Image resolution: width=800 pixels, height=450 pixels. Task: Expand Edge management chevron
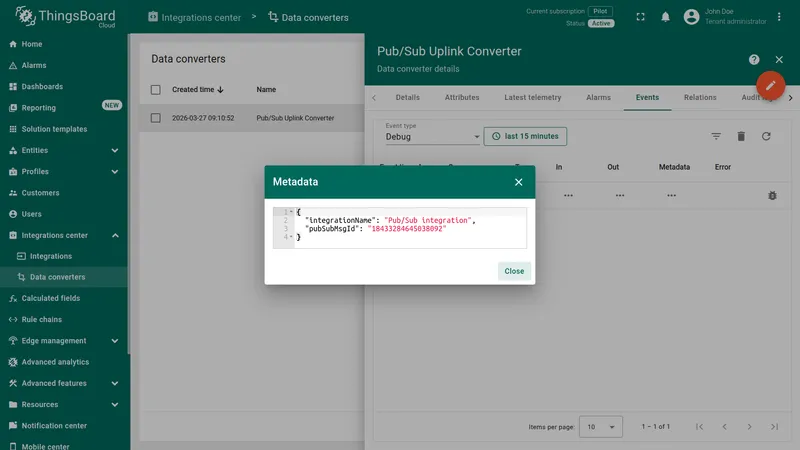pyautogui.click(x=115, y=341)
